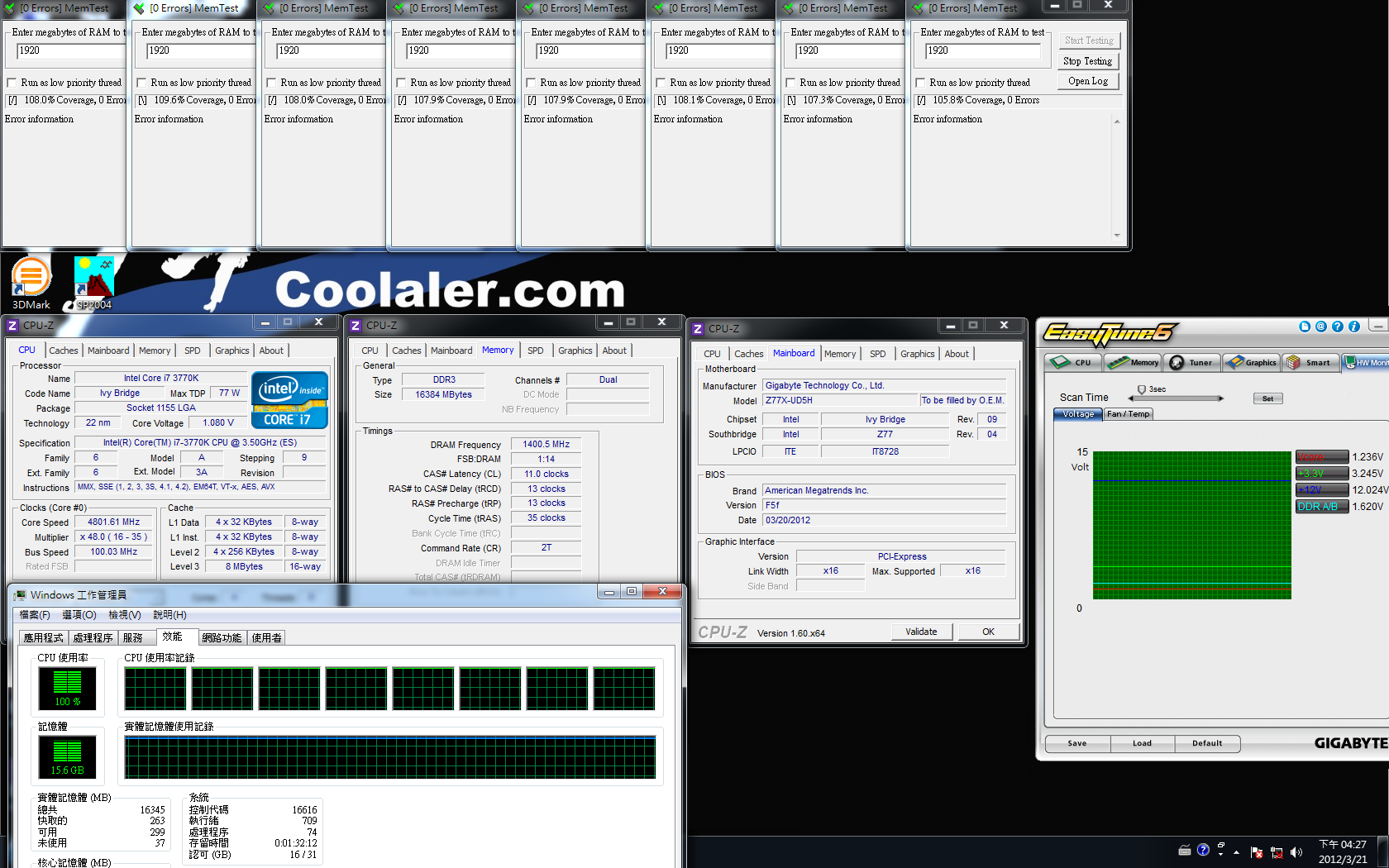The image size is (1389, 868).
Task: Click the Scan Time slider handle
Action: 1142,389
